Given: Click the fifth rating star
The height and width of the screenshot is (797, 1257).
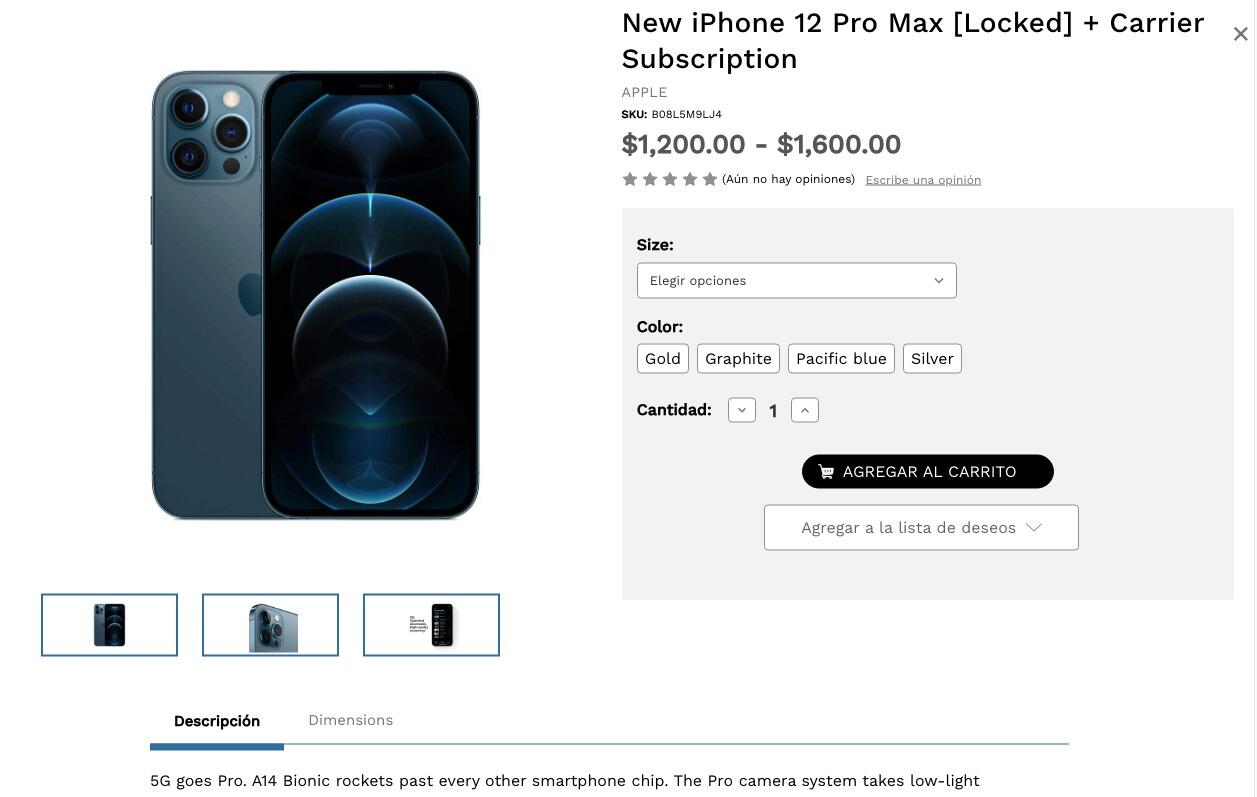Looking at the screenshot, I should pyautogui.click(x=710, y=179).
